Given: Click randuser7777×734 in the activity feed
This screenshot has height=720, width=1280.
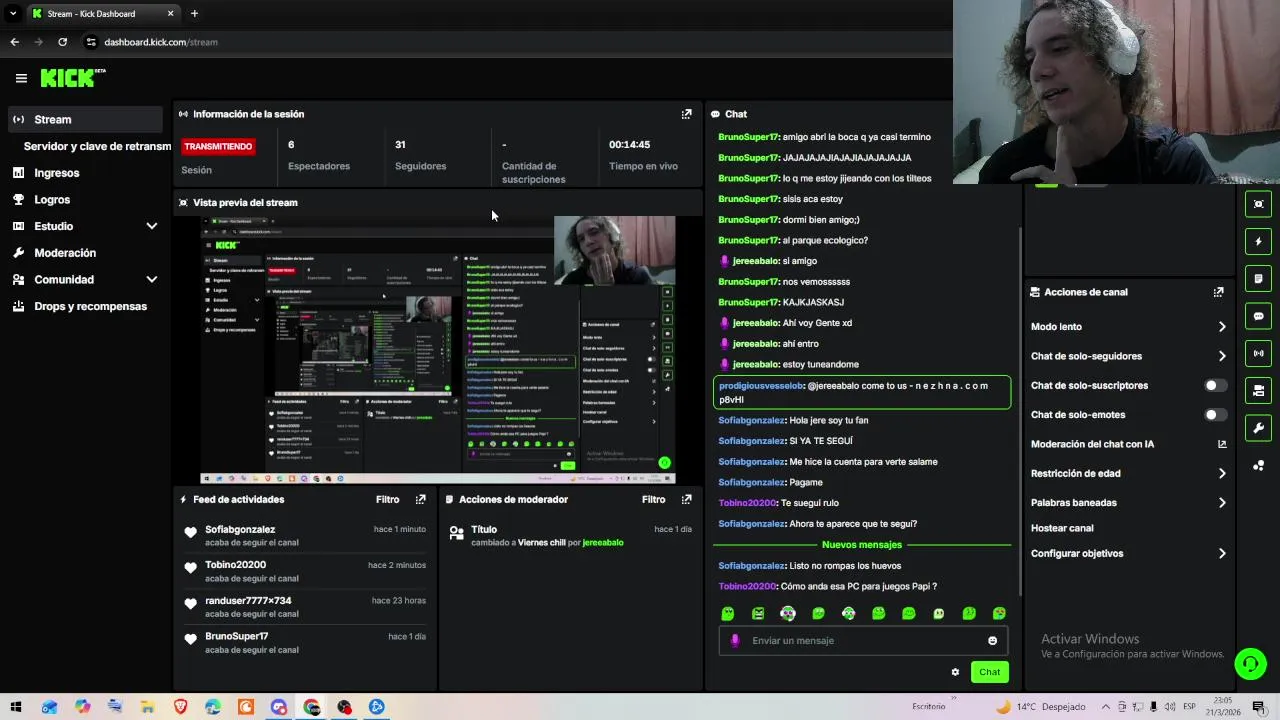Looking at the screenshot, I should (x=248, y=601).
